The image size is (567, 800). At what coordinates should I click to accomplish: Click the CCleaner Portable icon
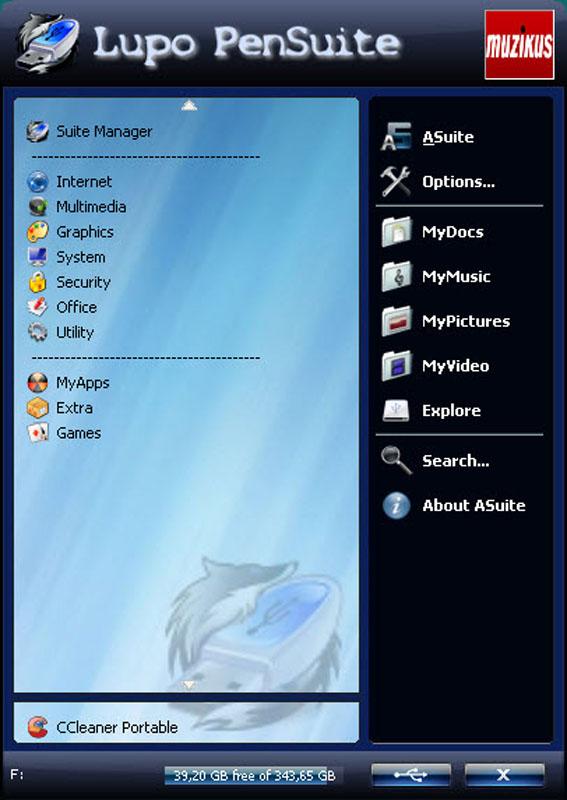38,727
